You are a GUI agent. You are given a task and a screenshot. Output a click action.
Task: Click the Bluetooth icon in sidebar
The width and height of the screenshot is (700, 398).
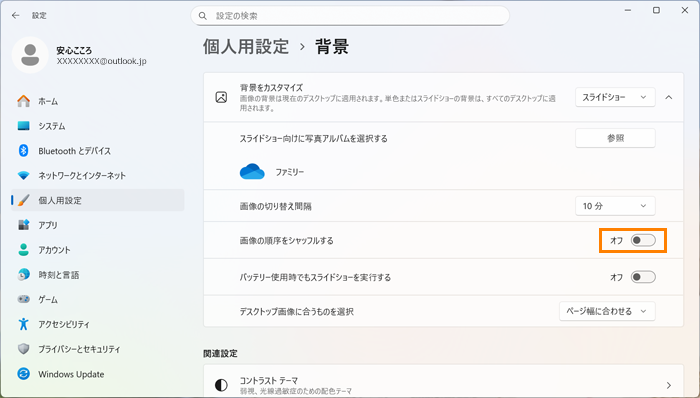coord(24,150)
